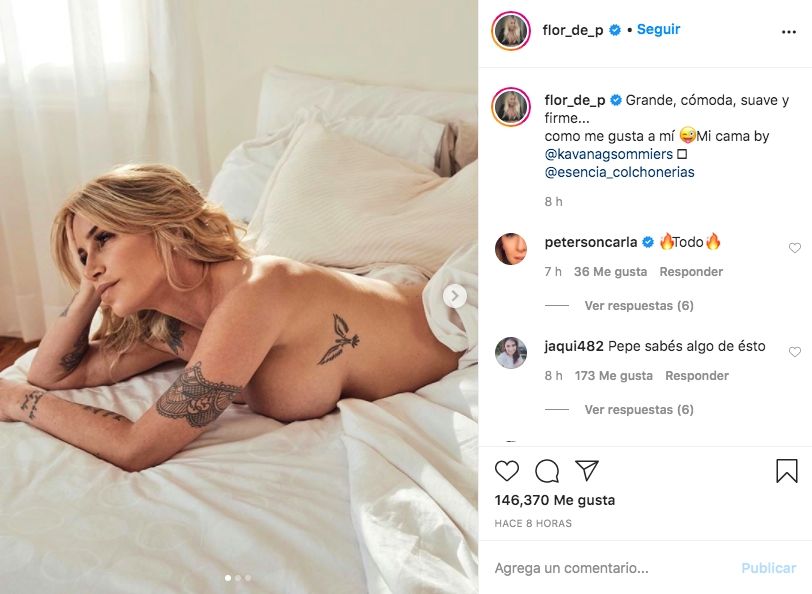812x594 pixels.
Task: Share the post via paper plane icon
Action: coord(587,470)
